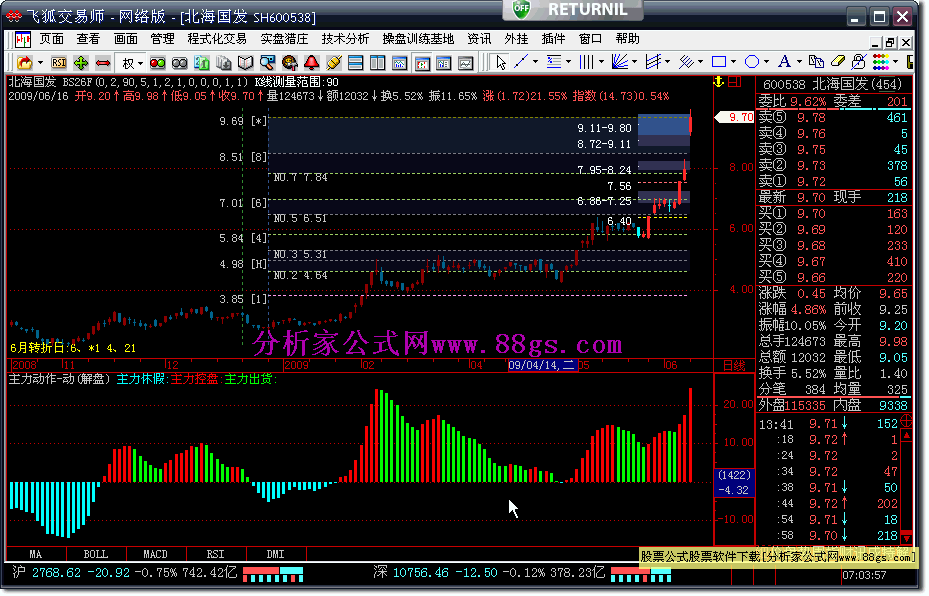
Task: Switch to the MA indicator tab
Action: tap(36, 554)
